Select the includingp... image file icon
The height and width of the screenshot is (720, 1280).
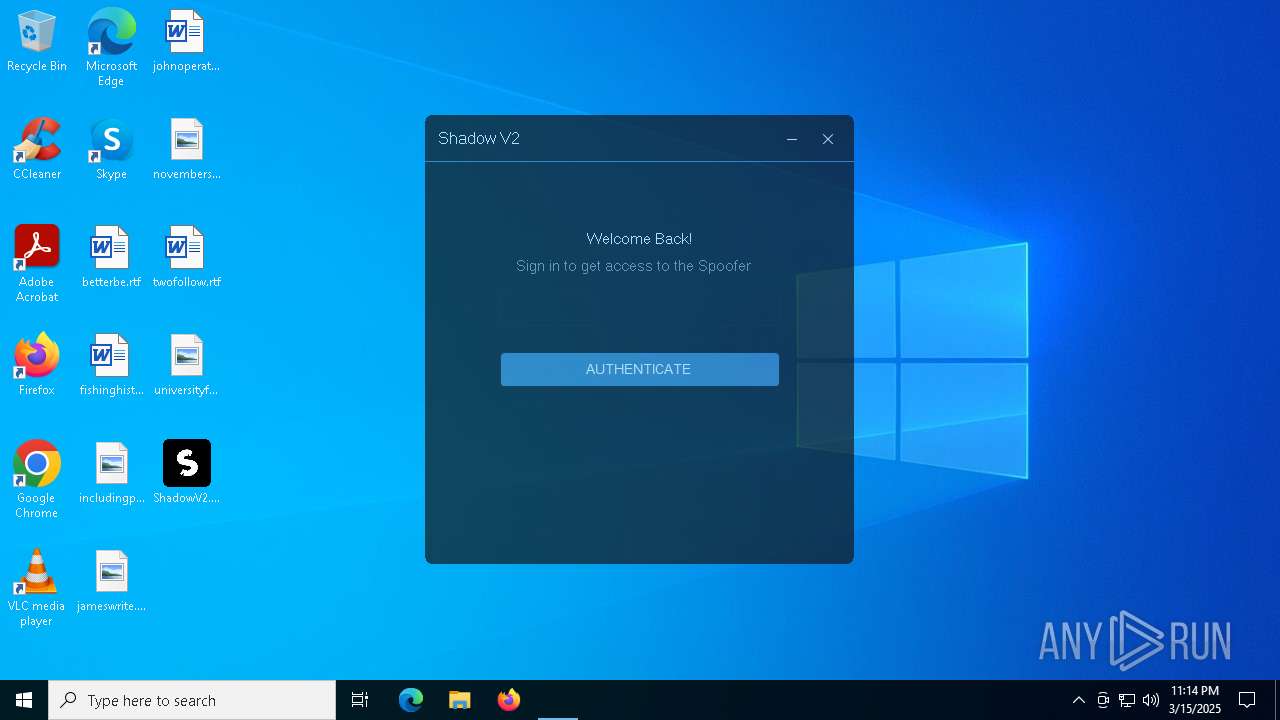111,474
